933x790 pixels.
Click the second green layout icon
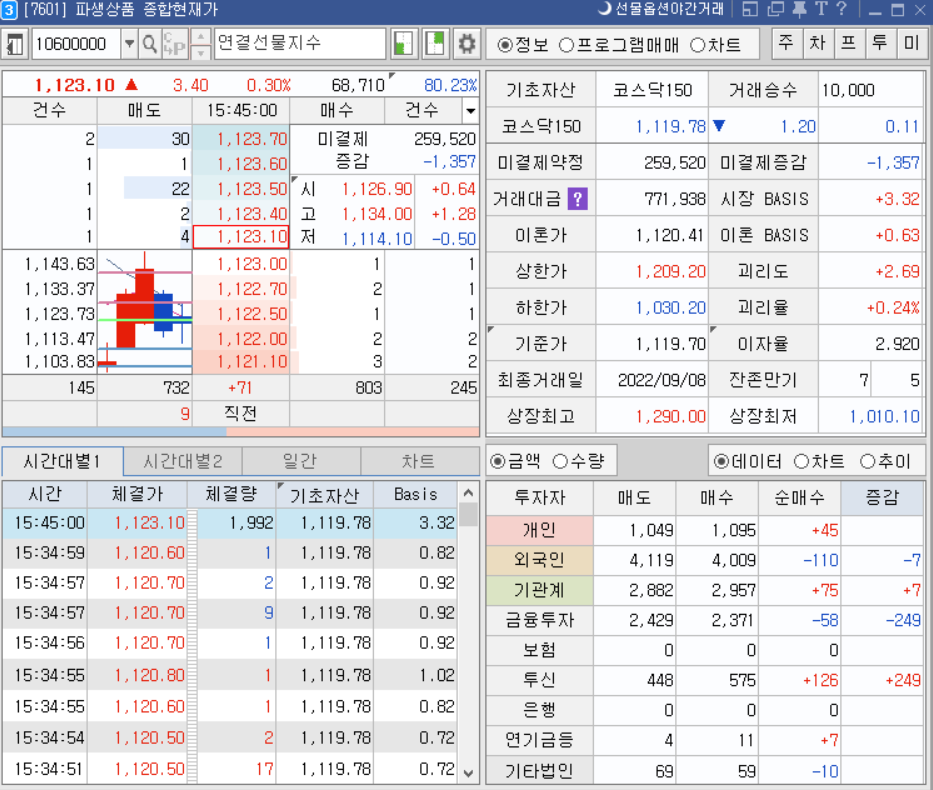(x=435, y=44)
